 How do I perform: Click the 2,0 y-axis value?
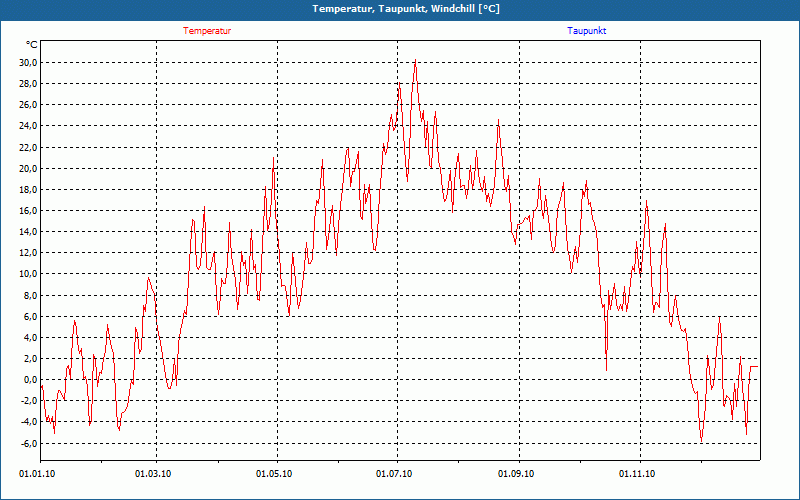[x=30, y=359]
